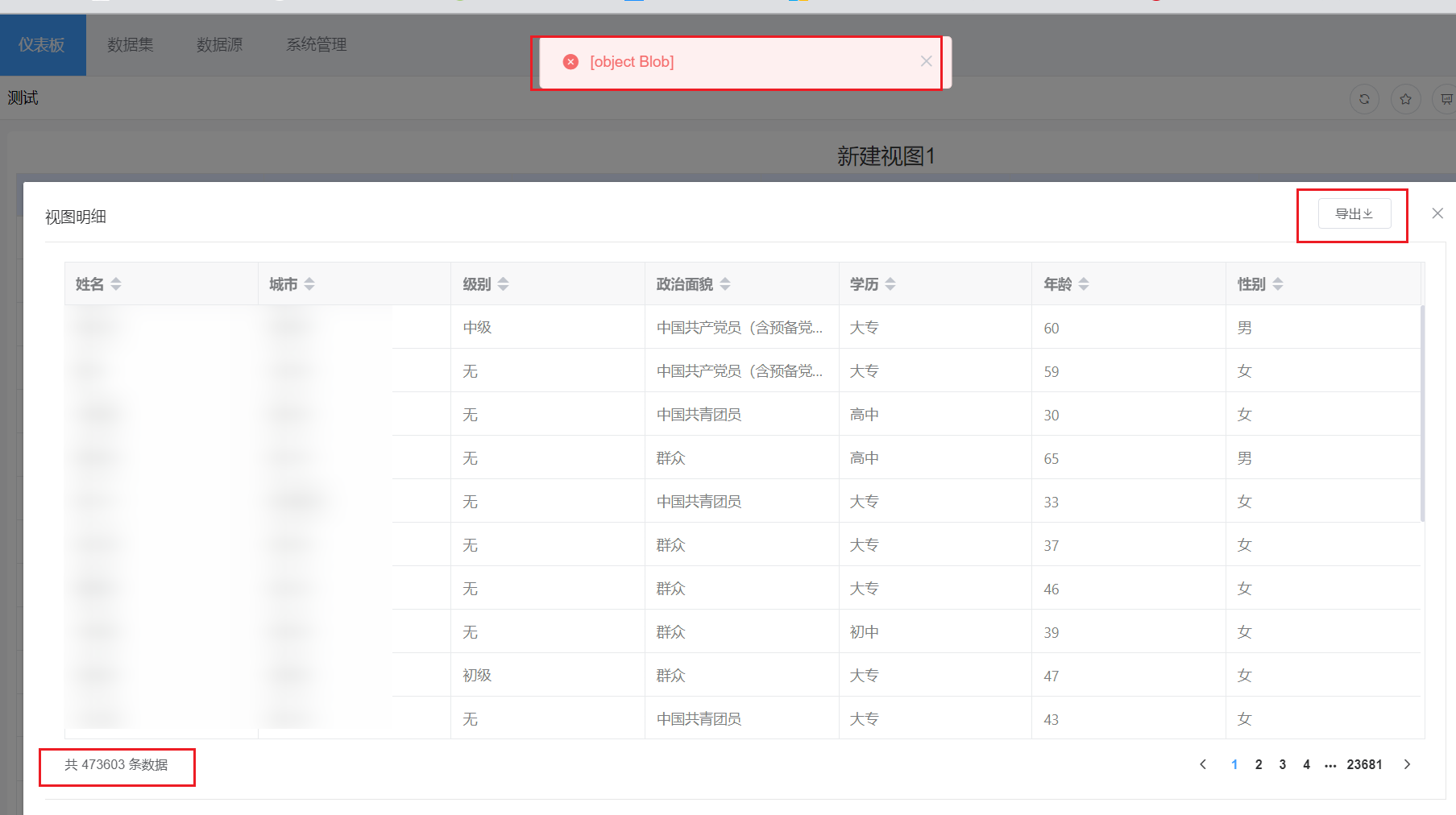Image resolution: width=1456 pixels, height=815 pixels.
Task: Sort table by 学历 column
Action: (890, 283)
